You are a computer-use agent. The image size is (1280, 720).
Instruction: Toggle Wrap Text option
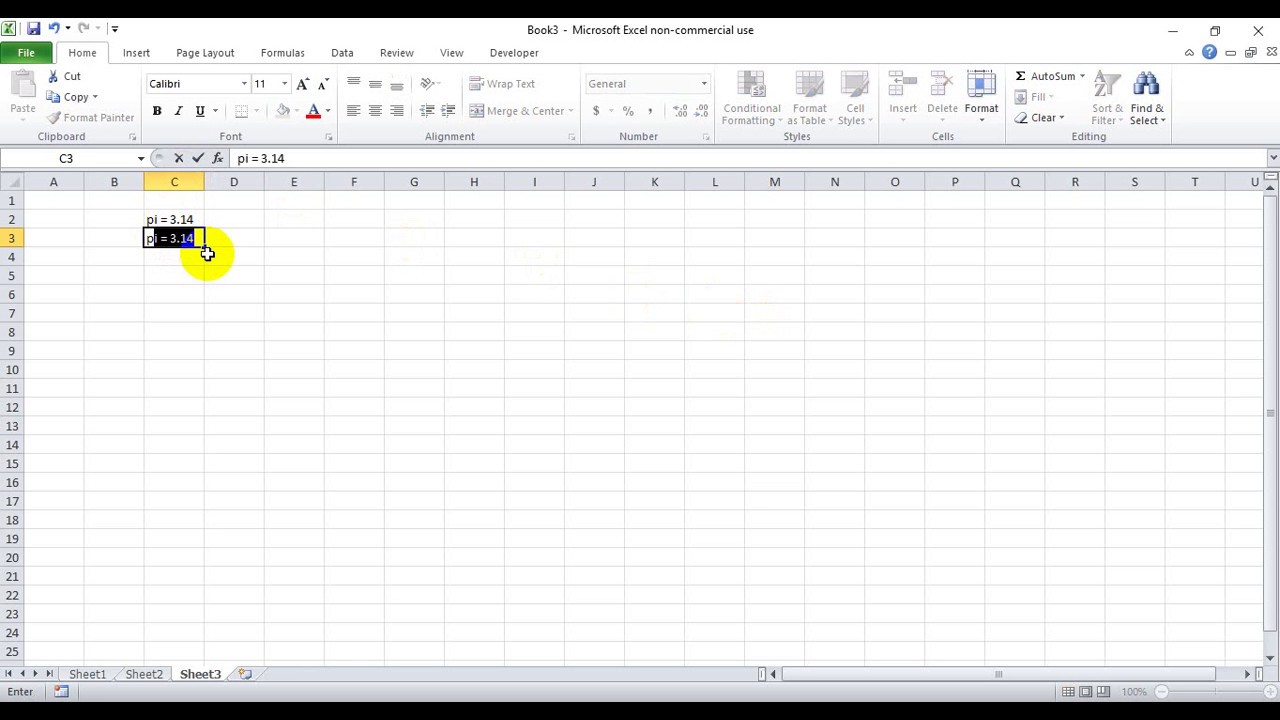coord(502,84)
